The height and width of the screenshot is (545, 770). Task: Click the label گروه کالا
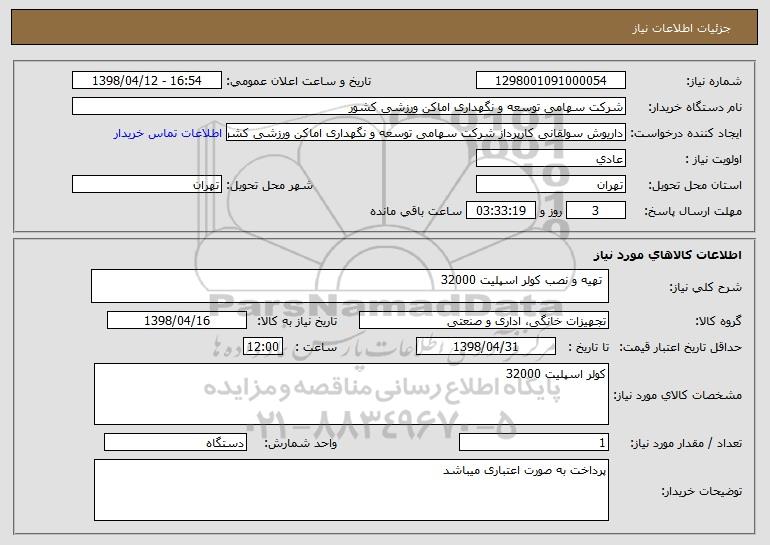(x=718, y=322)
